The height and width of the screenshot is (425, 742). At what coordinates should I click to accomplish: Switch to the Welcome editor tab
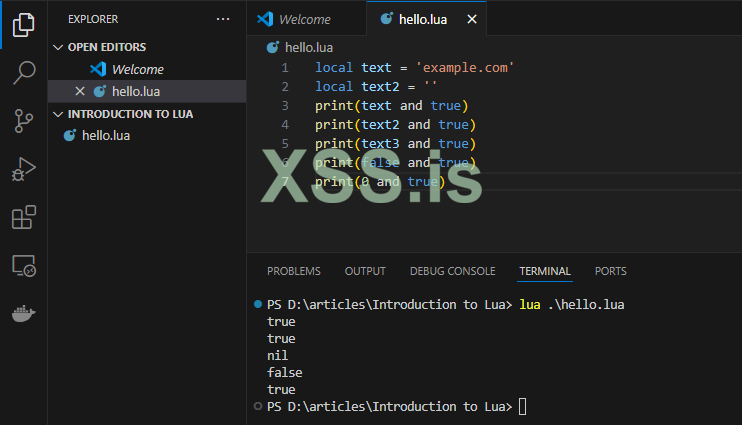tap(304, 19)
